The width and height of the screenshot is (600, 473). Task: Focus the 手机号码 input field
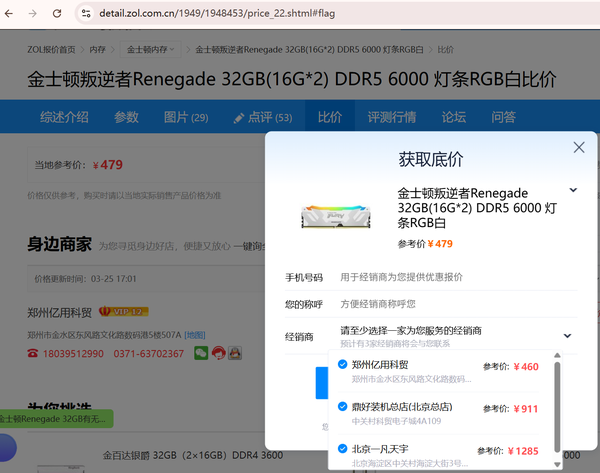(x=458, y=277)
